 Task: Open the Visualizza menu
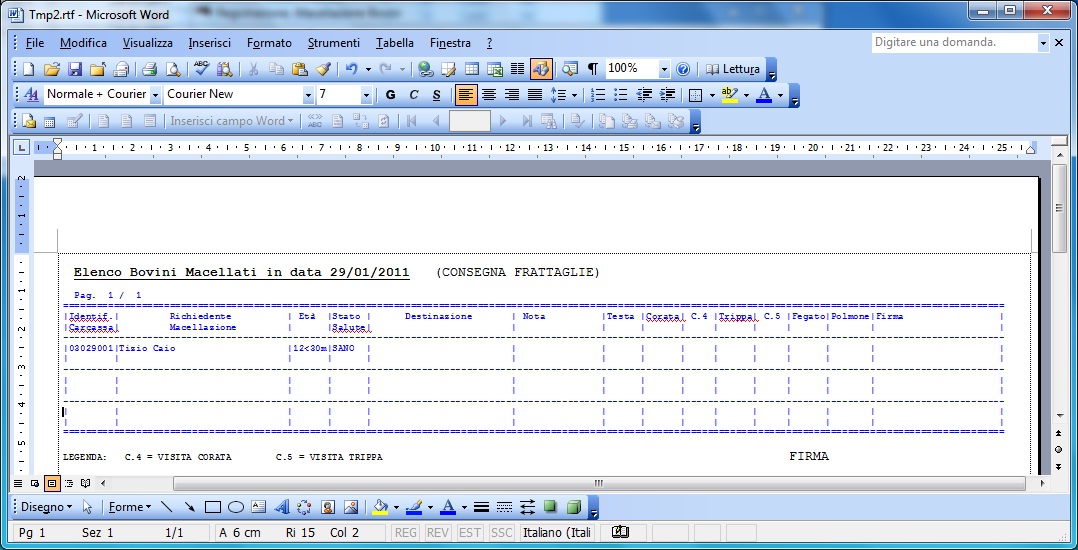coord(148,43)
